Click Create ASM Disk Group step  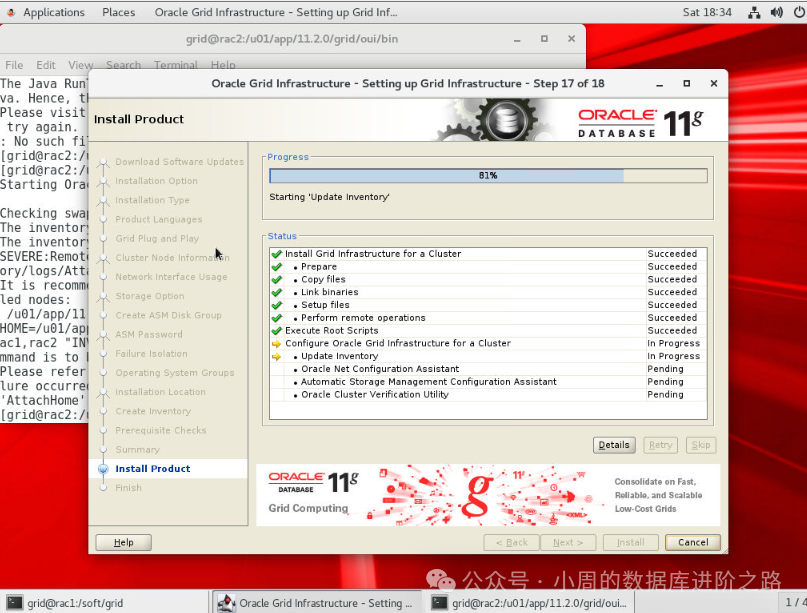[168, 315]
